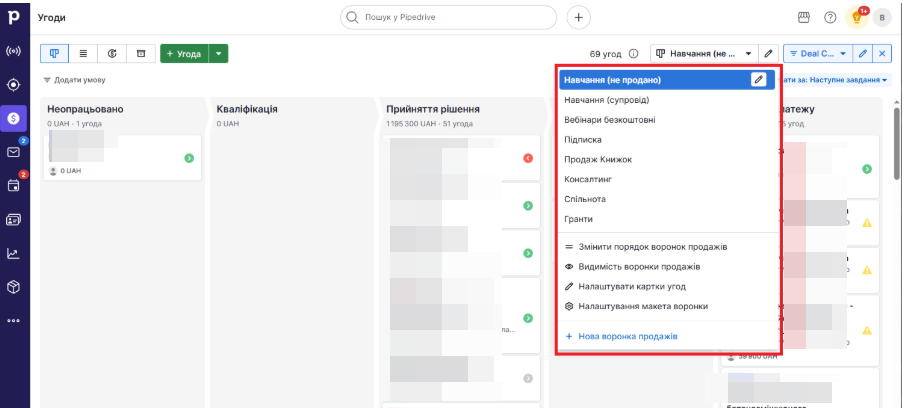The width and height of the screenshot is (909, 408).
Task: Open Insights chart icon in sidebar
Action: click(x=14, y=253)
